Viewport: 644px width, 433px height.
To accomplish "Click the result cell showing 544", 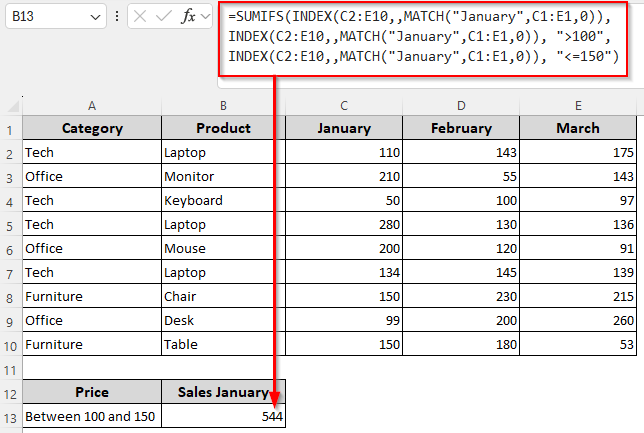I will [223, 417].
